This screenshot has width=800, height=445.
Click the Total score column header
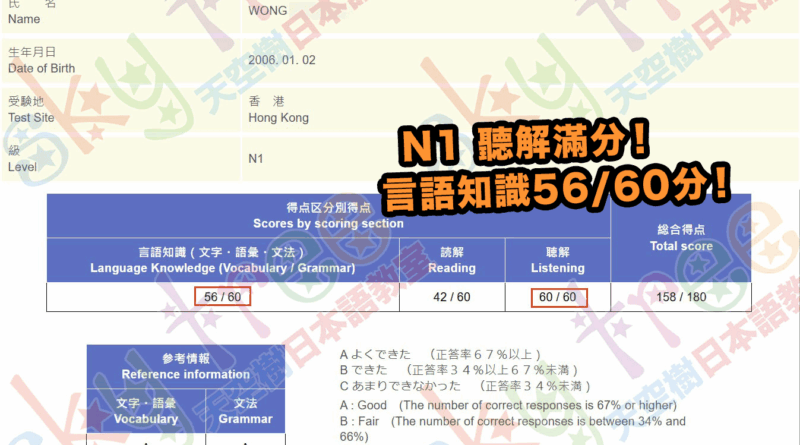pos(681,238)
